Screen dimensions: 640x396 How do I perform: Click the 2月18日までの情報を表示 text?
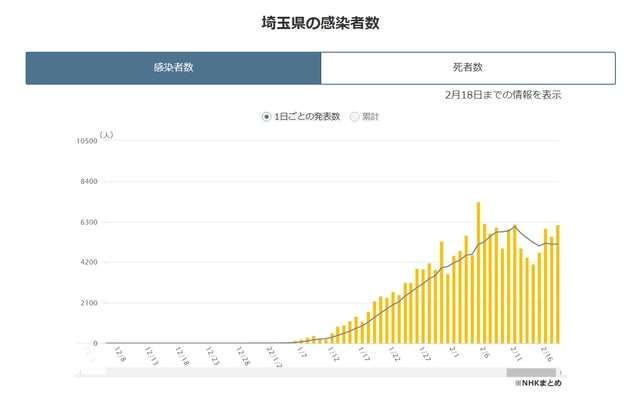tap(503, 95)
